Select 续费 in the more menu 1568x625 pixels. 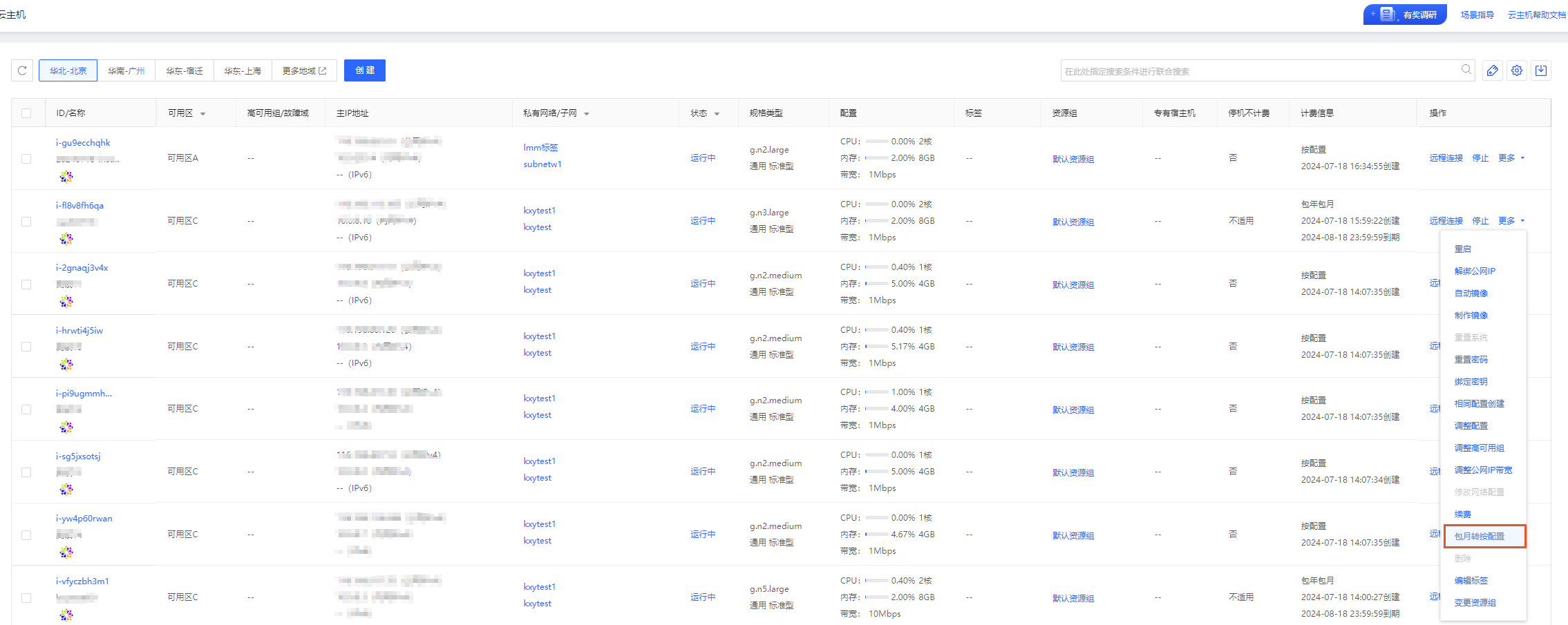[x=1463, y=515]
